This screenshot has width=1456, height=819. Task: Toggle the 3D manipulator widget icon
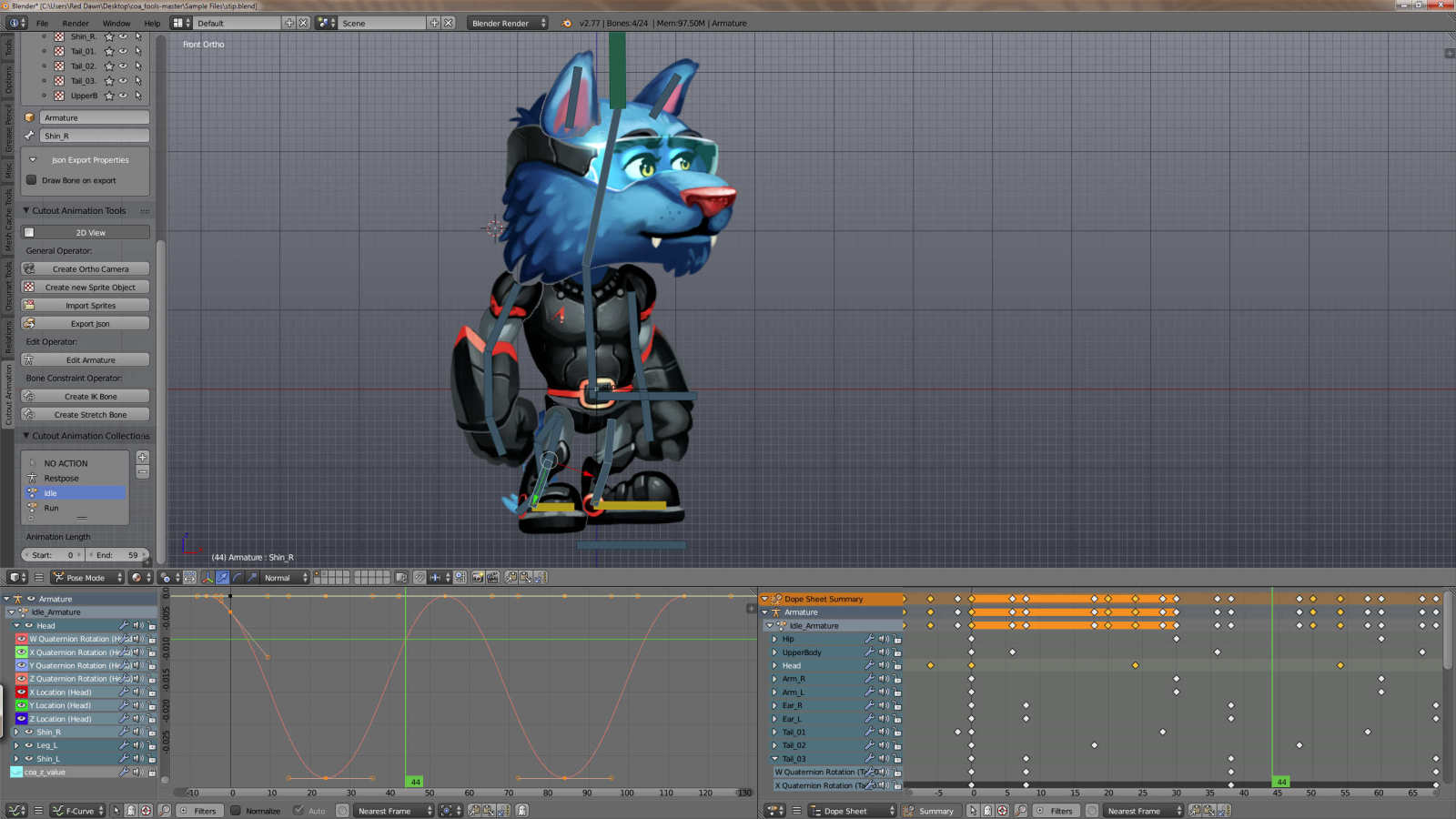[x=207, y=577]
